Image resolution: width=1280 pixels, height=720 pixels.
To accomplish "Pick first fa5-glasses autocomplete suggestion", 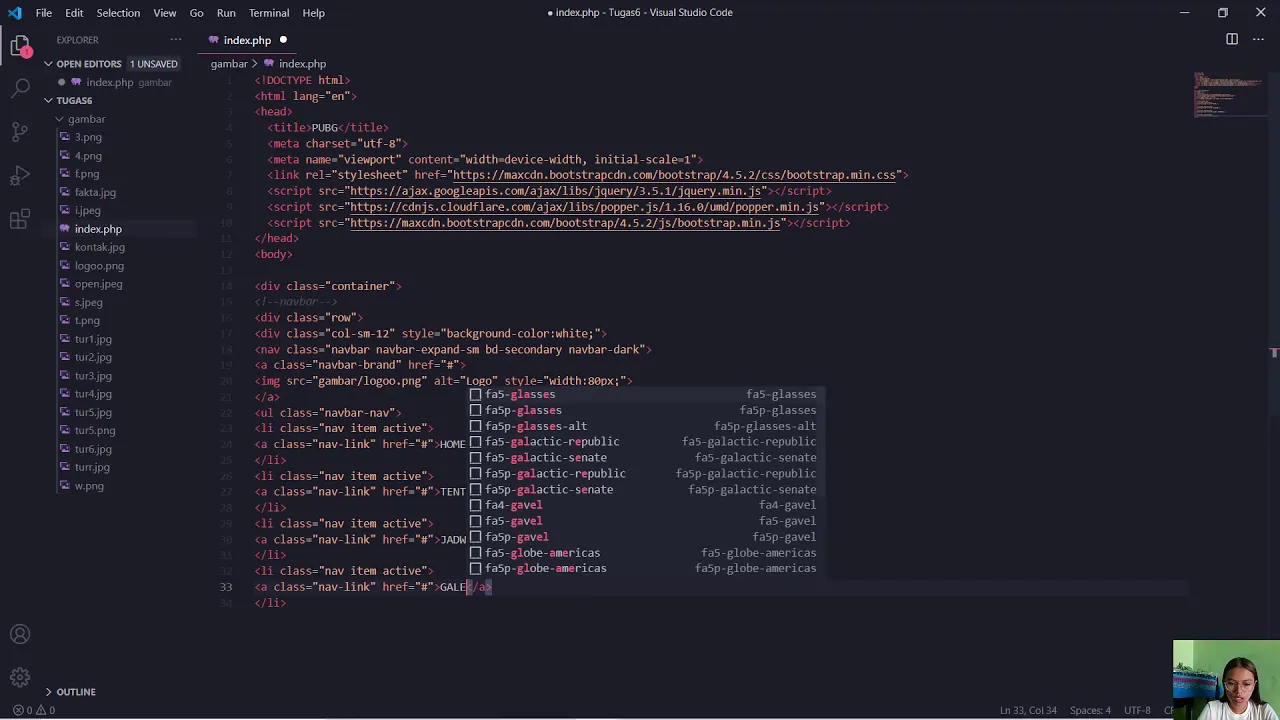I will pyautogui.click(x=645, y=394).
